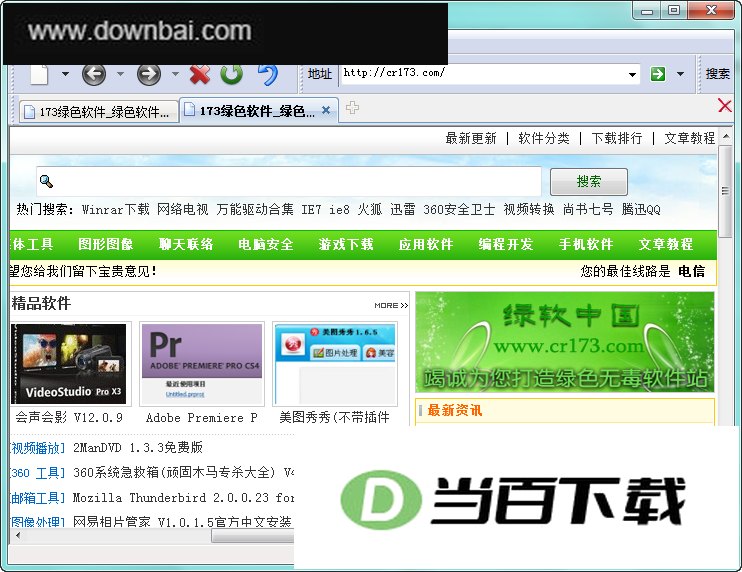Open the 图形图像 navigation menu item
Viewport: 742px width, 572px height.
(106, 244)
